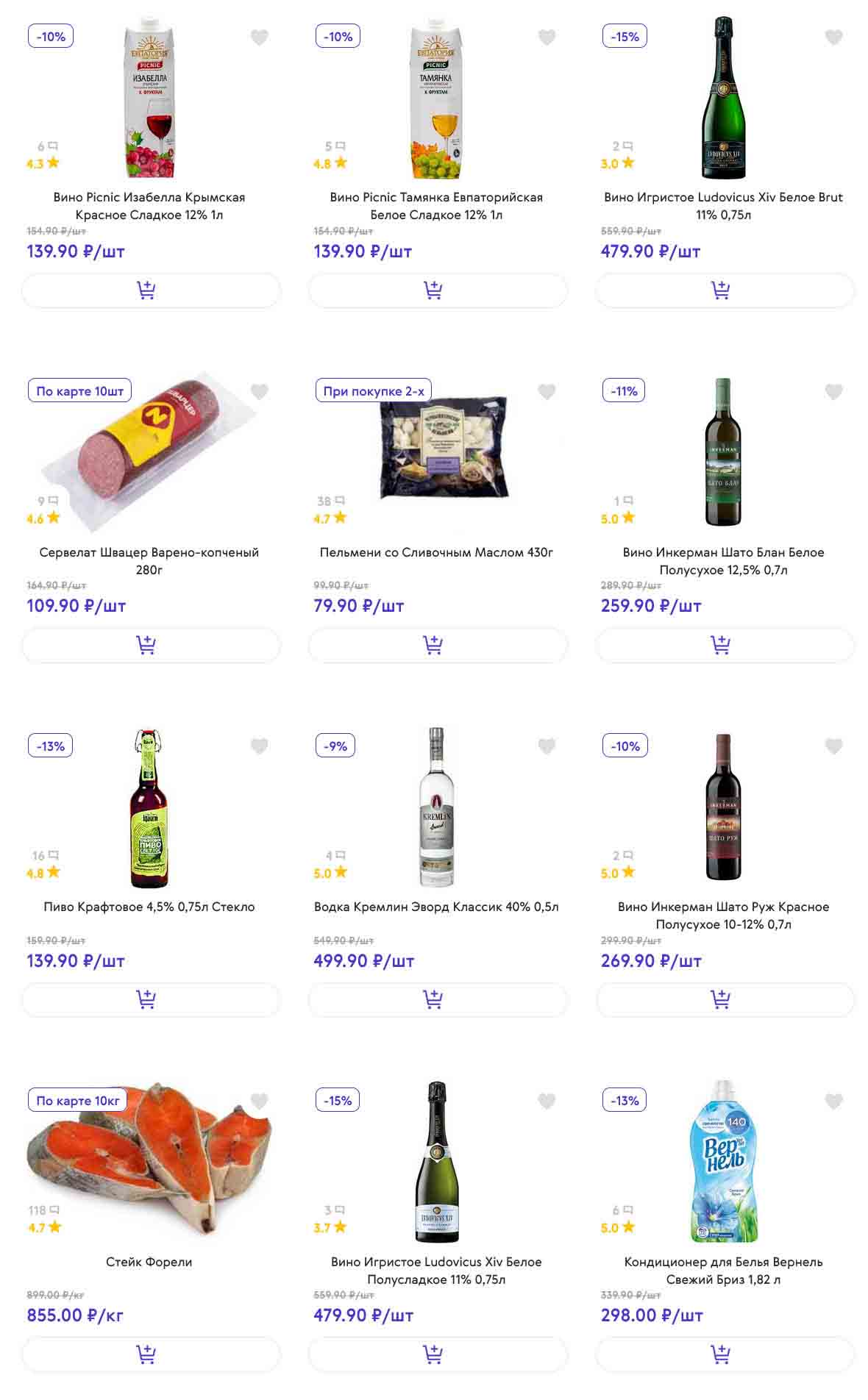Click the Пельмени product photo
This screenshot has height=1400, width=868.
(x=444, y=449)
